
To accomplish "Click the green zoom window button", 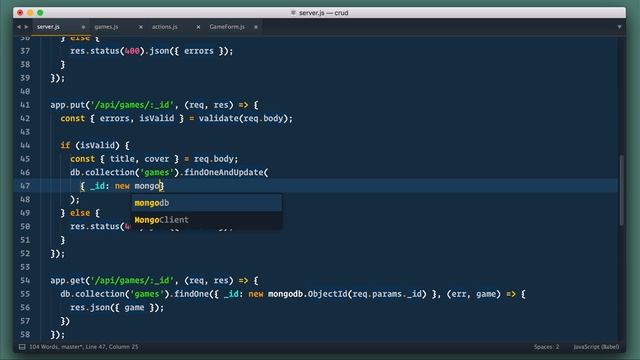I will point(40,13).
